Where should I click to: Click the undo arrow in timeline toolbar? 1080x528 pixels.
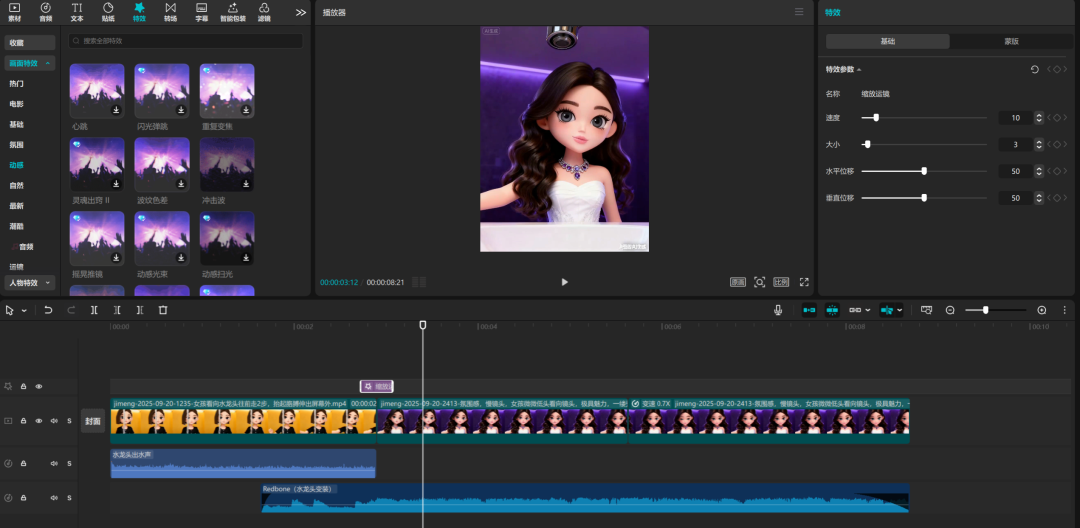[48, 310]
